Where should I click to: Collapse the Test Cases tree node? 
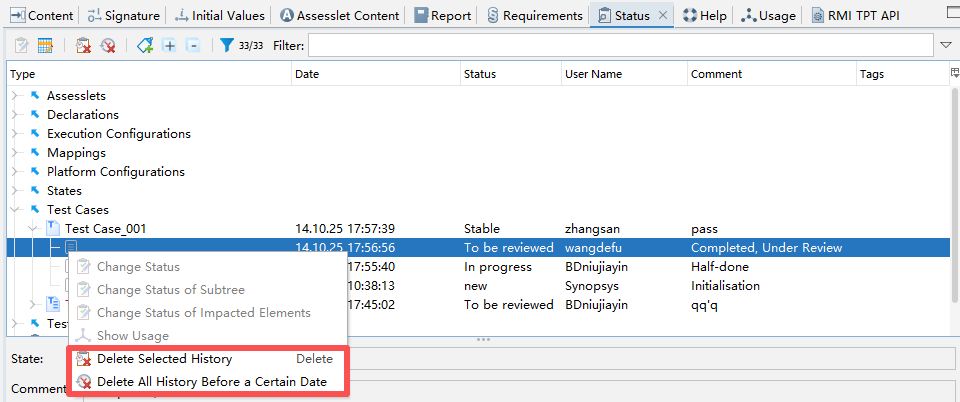[16, 210]
